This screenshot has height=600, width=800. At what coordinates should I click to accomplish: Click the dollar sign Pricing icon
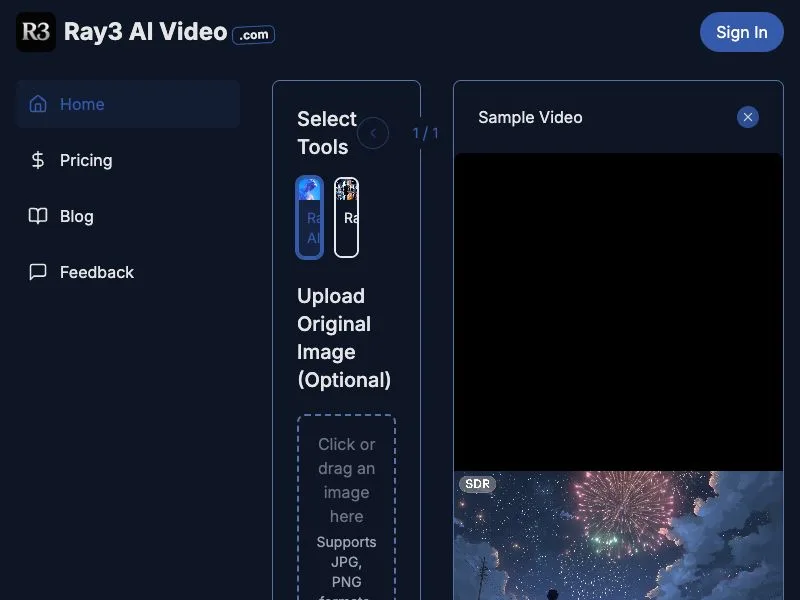[38, 160]
